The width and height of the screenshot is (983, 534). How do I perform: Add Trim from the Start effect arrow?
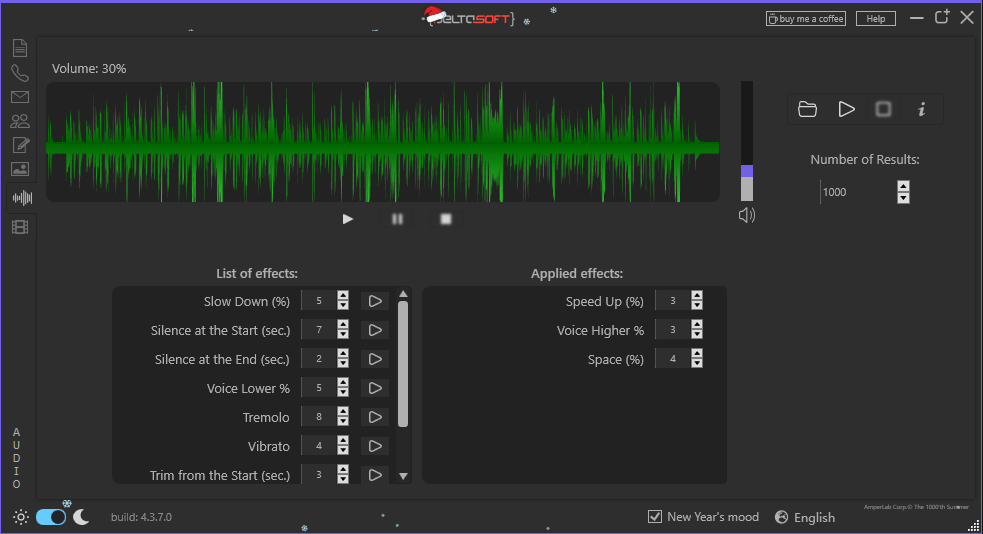point(375,474)
